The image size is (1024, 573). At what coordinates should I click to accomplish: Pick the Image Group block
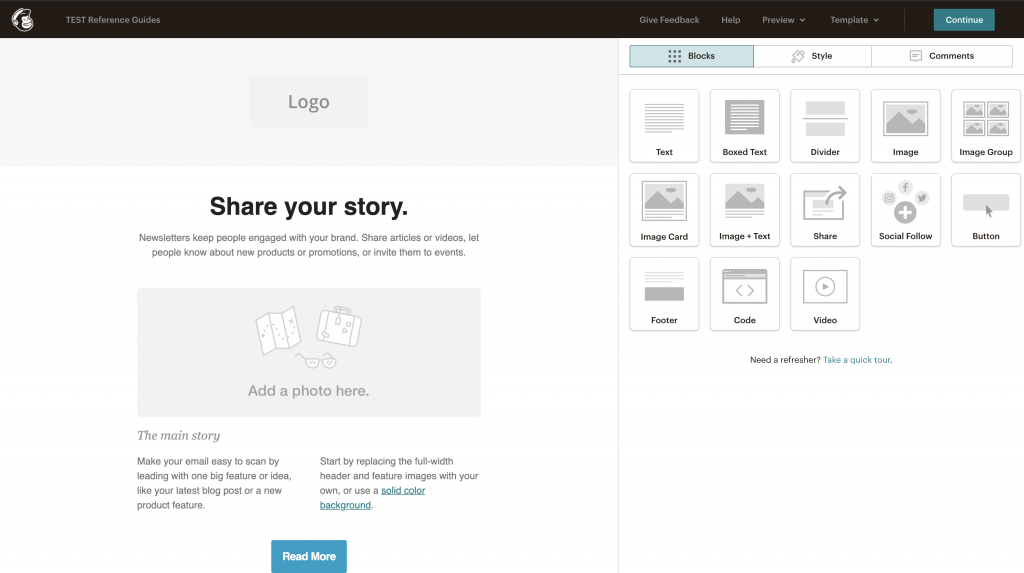(x=985, y=126)
